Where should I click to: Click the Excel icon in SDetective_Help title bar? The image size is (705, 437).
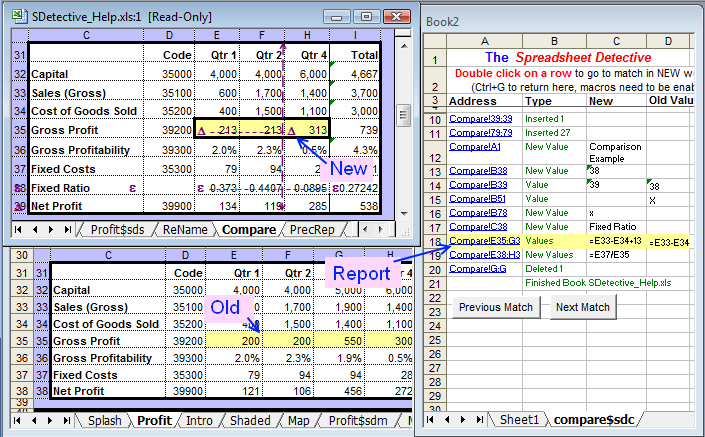(x=18, y=16)
